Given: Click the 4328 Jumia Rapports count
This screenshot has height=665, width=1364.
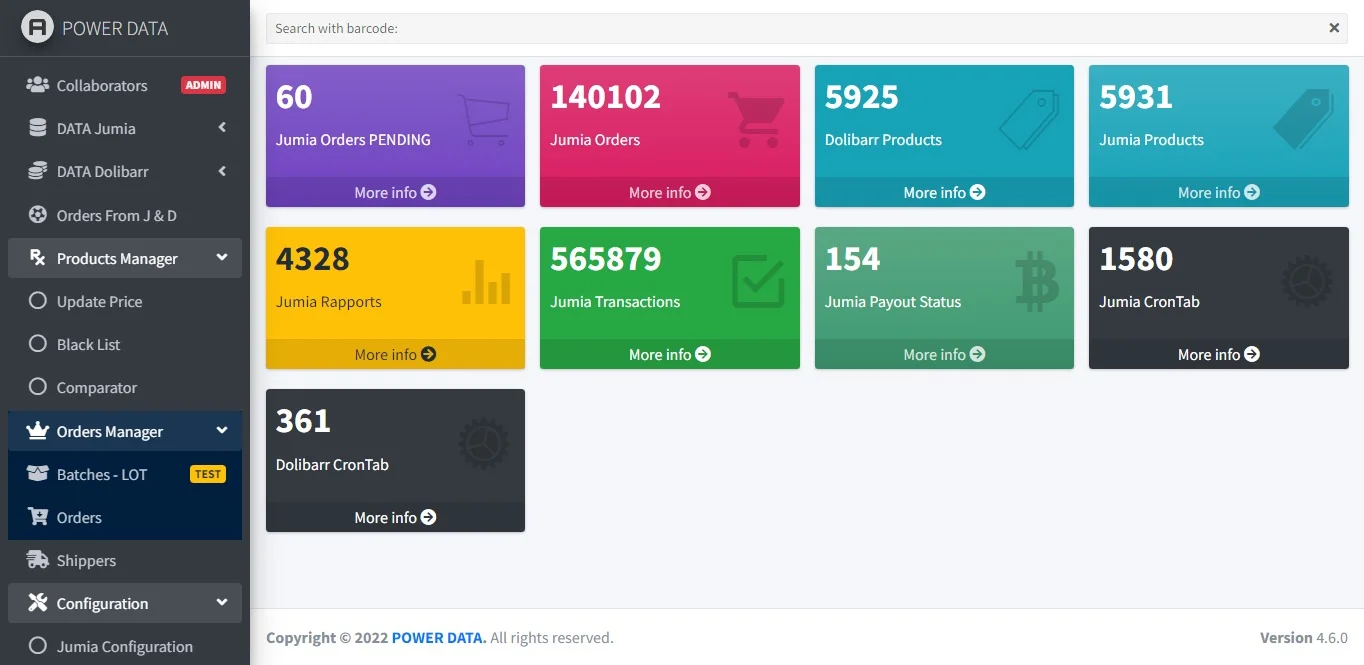Looking at the screenshot, I should 312,259.
